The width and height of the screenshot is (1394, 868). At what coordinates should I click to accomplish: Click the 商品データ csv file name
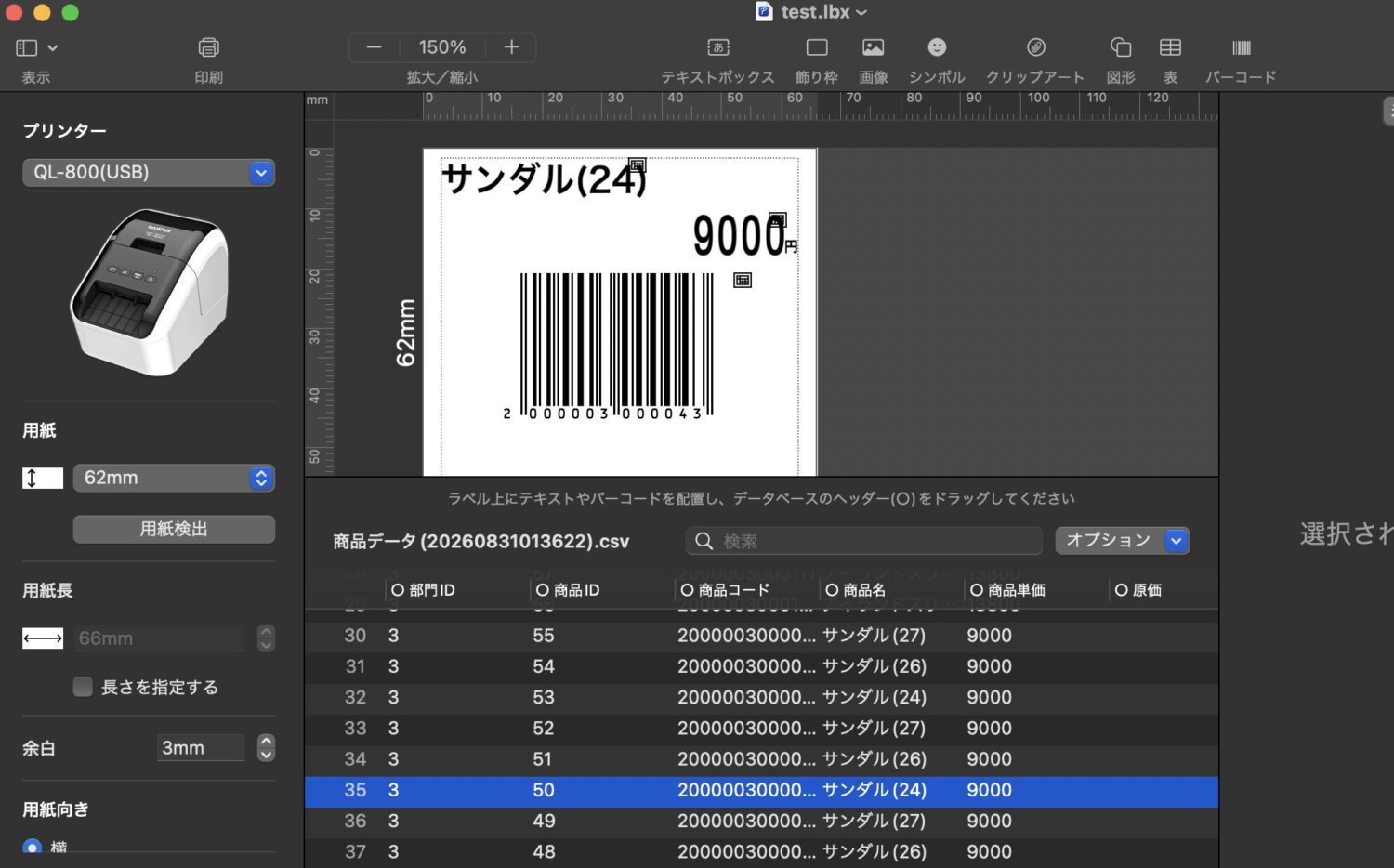coord(480,541)
